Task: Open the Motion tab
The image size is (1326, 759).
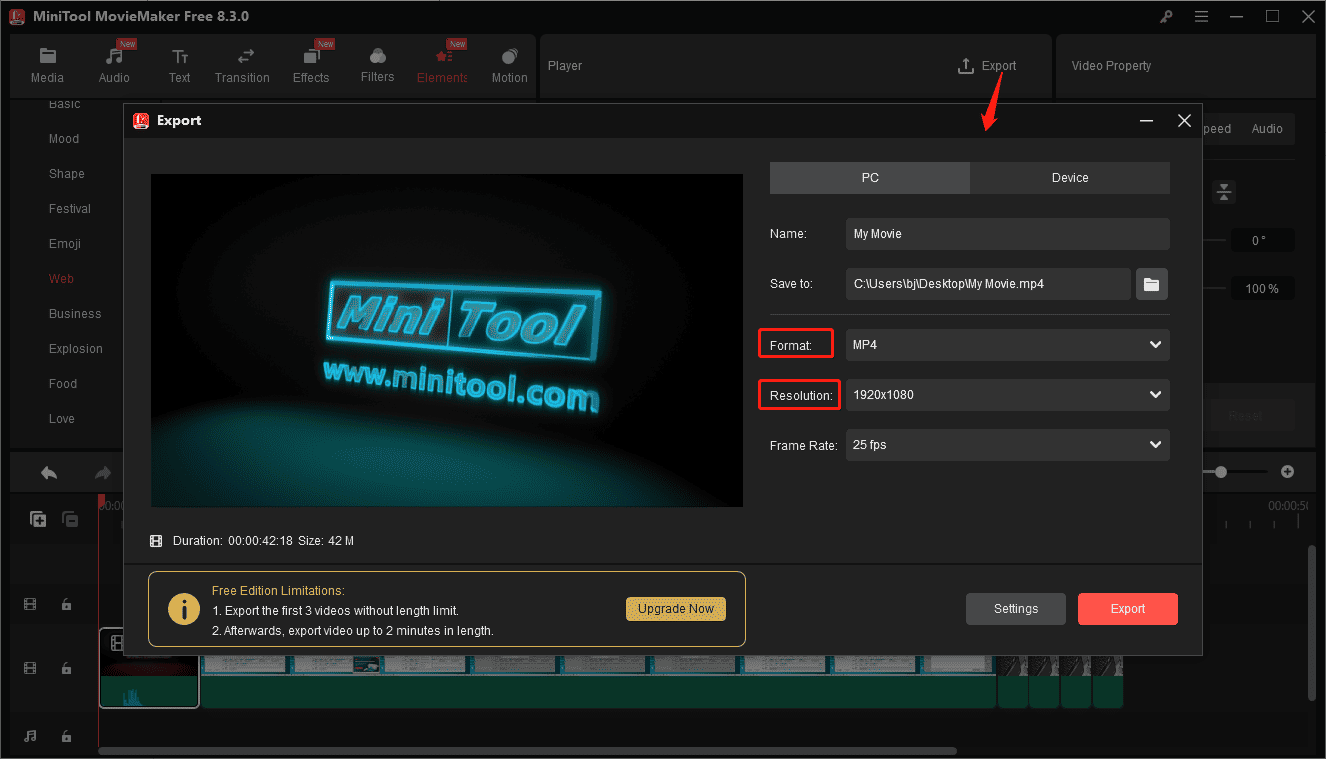Action: [509, 66]
